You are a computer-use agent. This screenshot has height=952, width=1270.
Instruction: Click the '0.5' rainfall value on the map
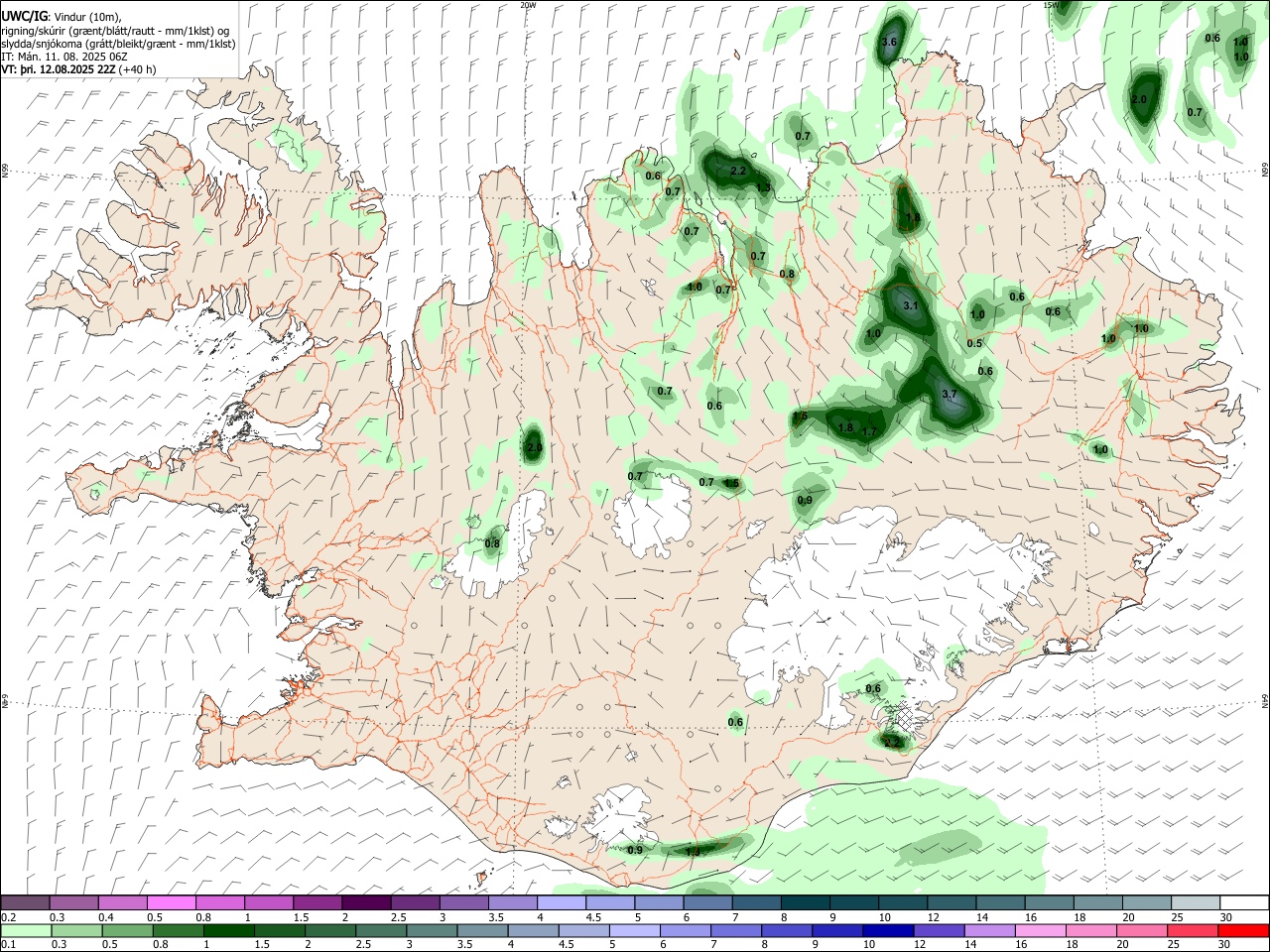tap(974, 344)
